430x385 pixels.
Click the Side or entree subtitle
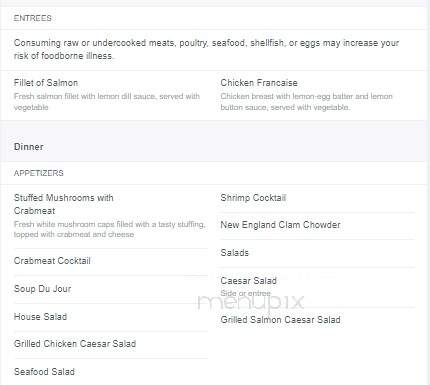pos(246,293)
